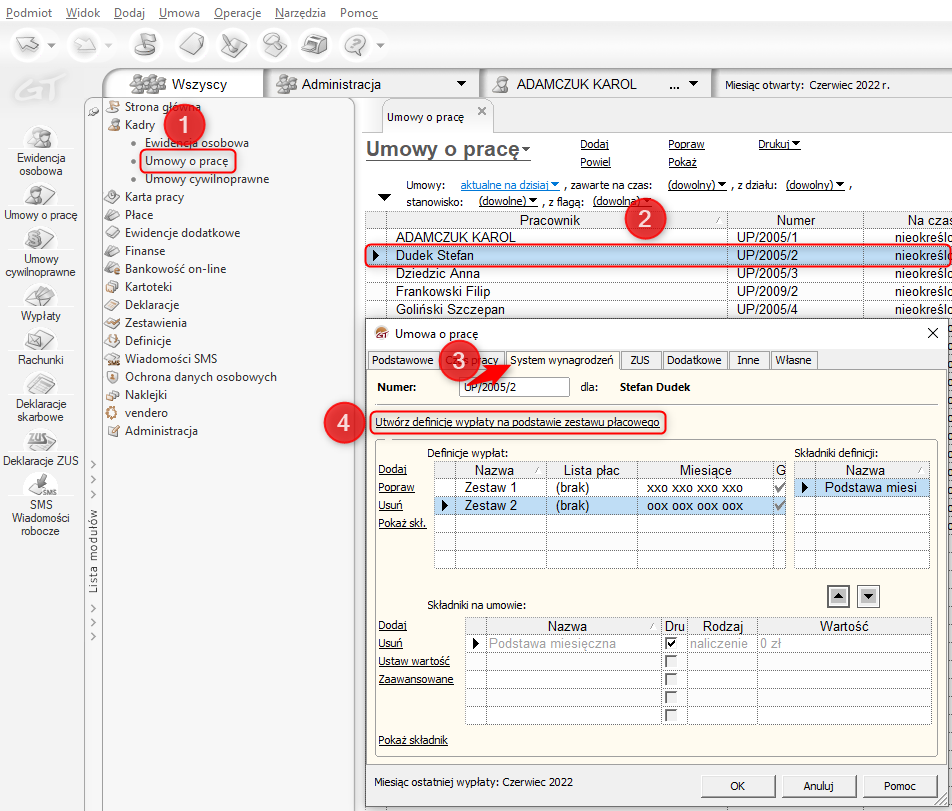
Task: Open Deklaracje ZUS module icon
Action: (x=41, y=449)
